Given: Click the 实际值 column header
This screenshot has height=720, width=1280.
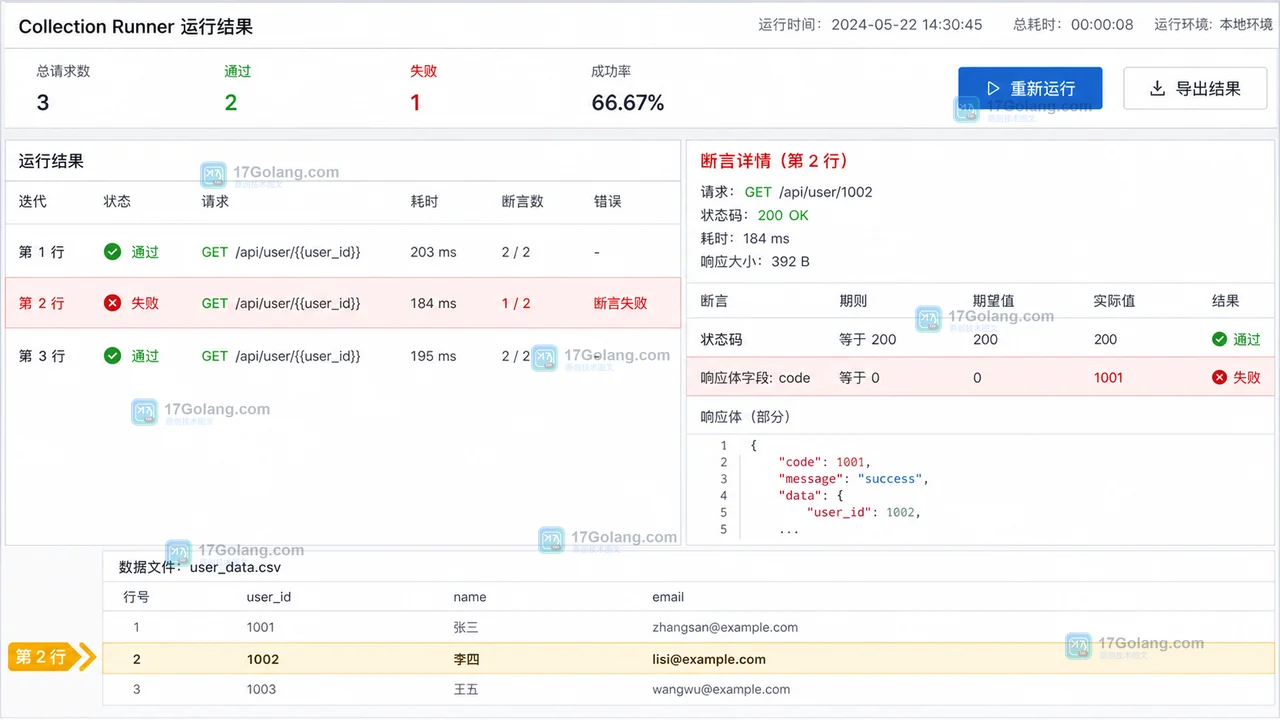Looking at the screenshot, I should (1115, 300).
